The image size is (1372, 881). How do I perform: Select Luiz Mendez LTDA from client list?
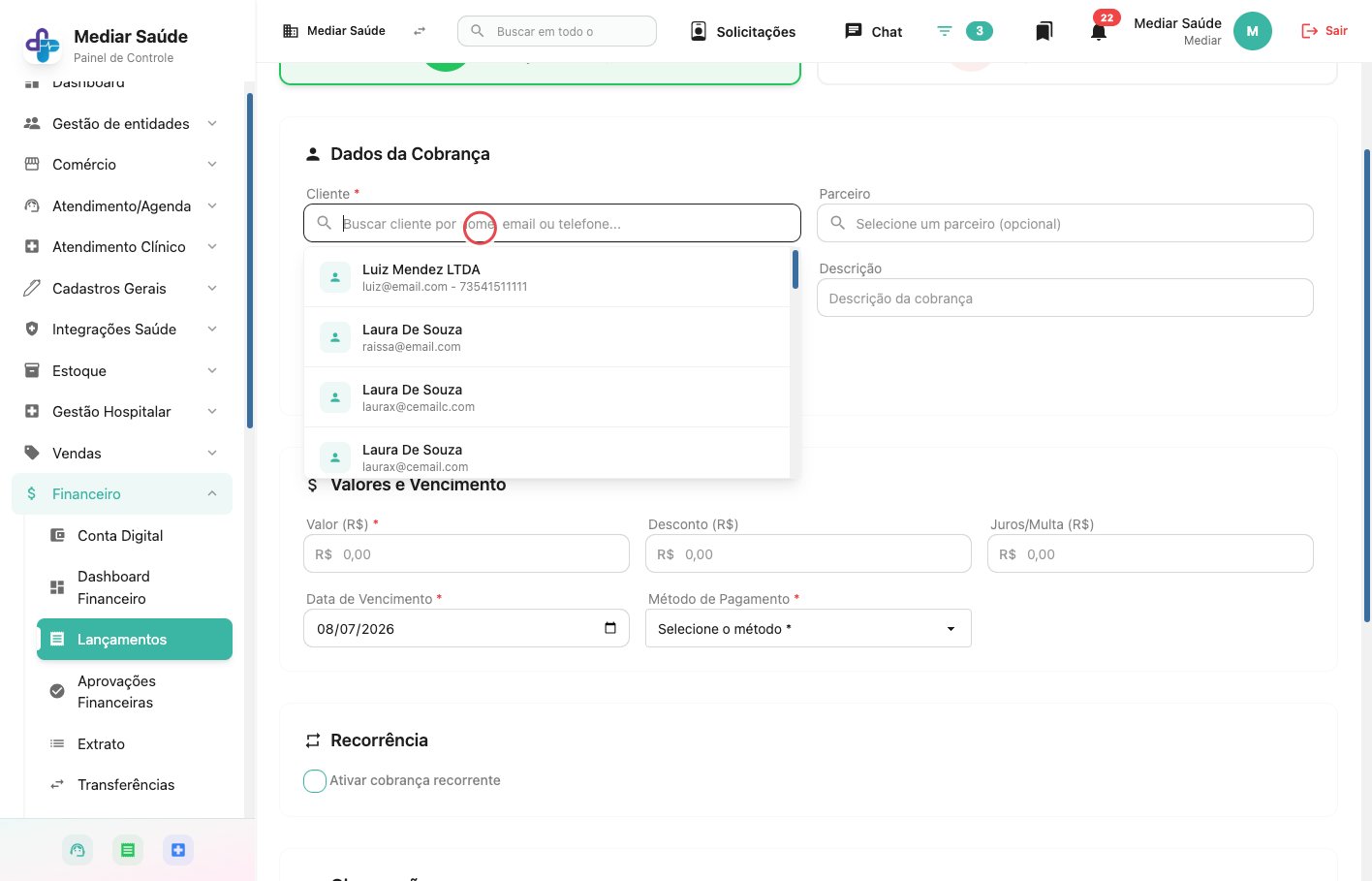pyautogui.click(x=547, y=277)
